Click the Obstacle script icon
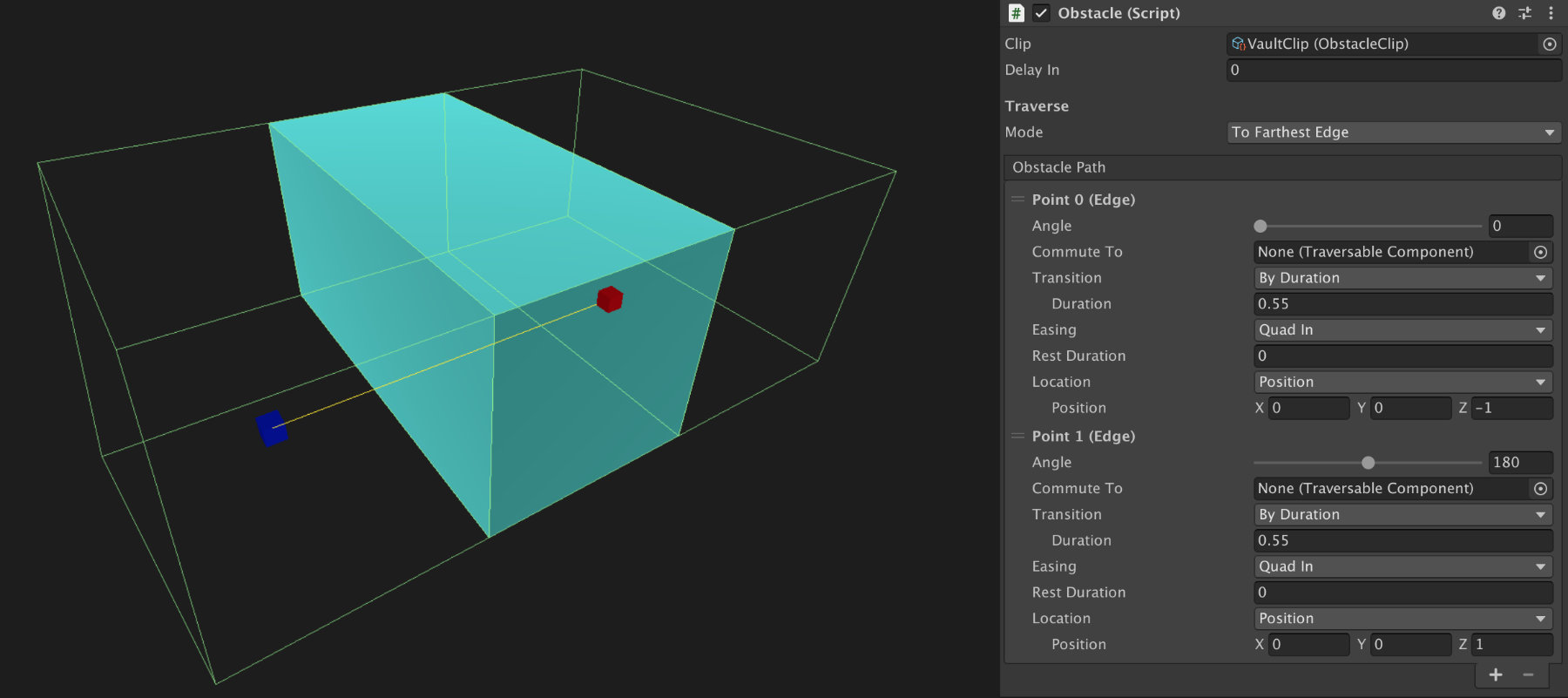Image resolution: width=1568 pixels, height=698 pixels. pyautogui.click(x=1016, y=13)
